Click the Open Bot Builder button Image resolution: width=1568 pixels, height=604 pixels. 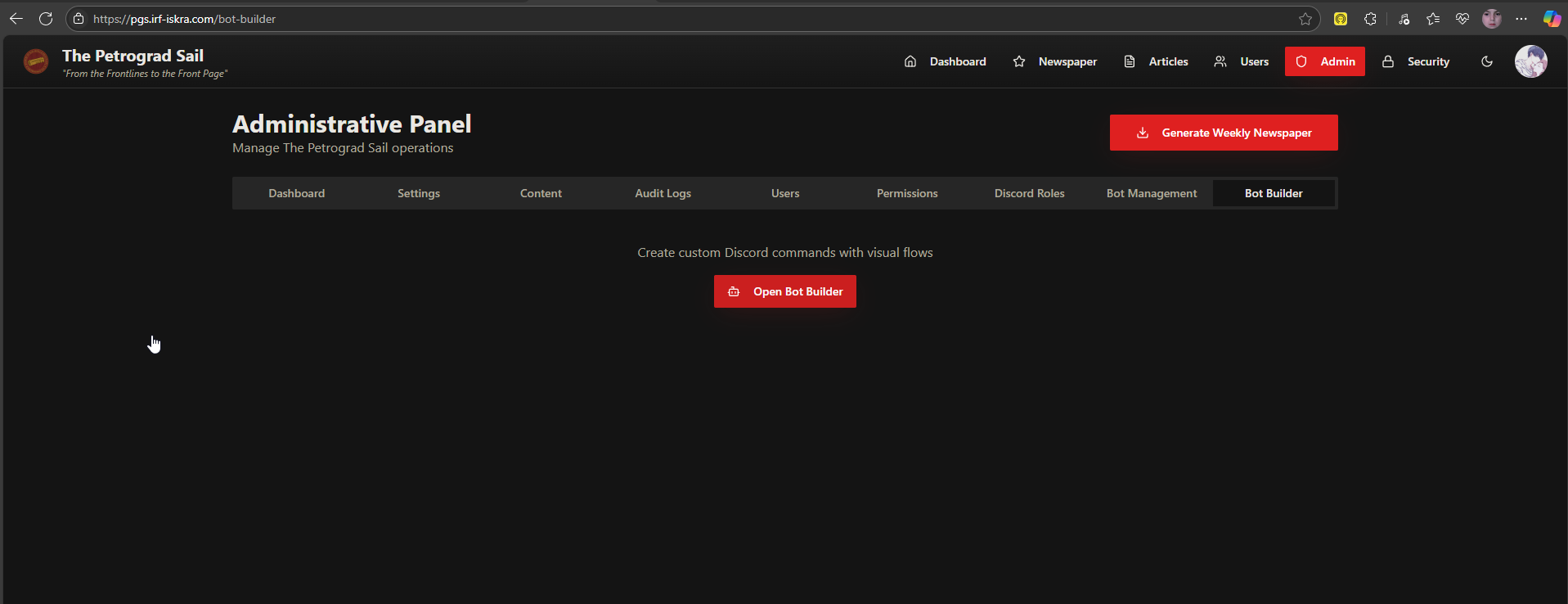pos(785,291)
